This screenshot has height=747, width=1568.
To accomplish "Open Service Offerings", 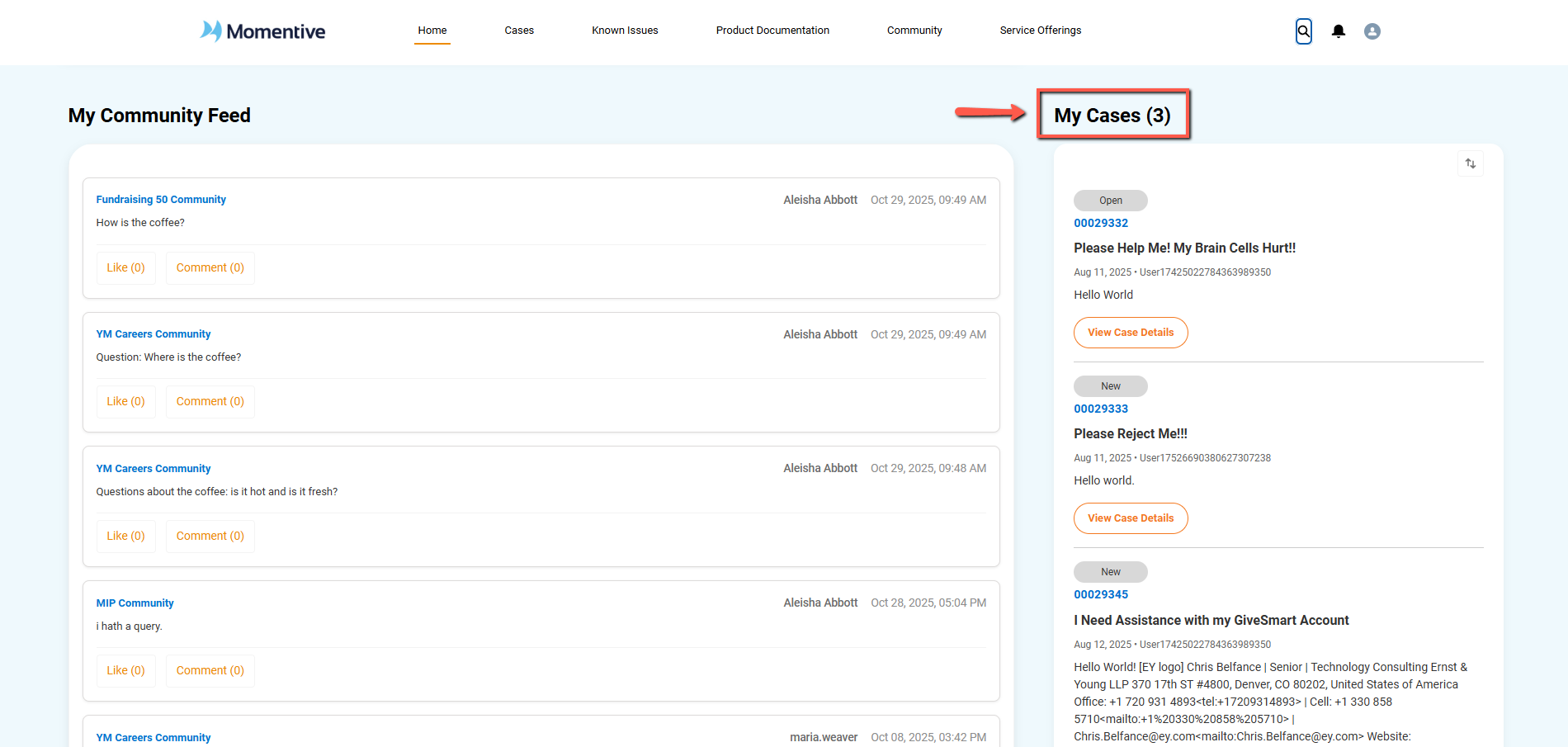I will [1040, 30].
